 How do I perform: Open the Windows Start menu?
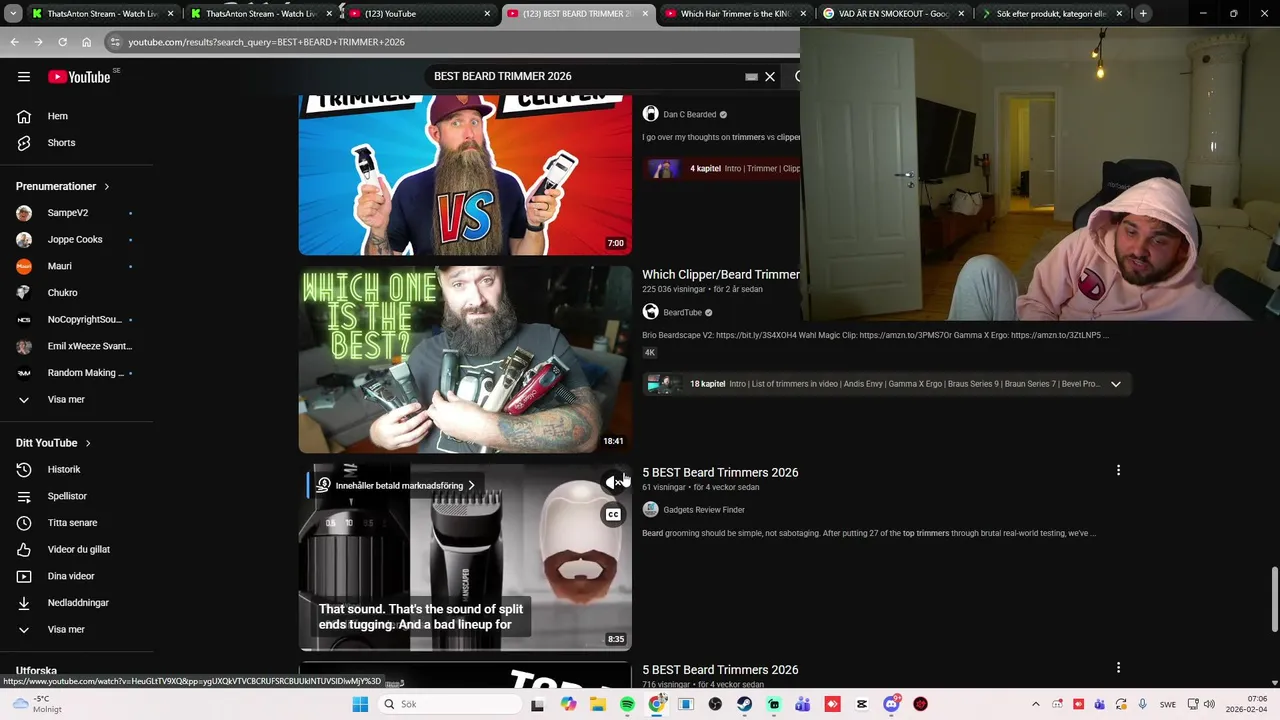click(x=360, y=704)
